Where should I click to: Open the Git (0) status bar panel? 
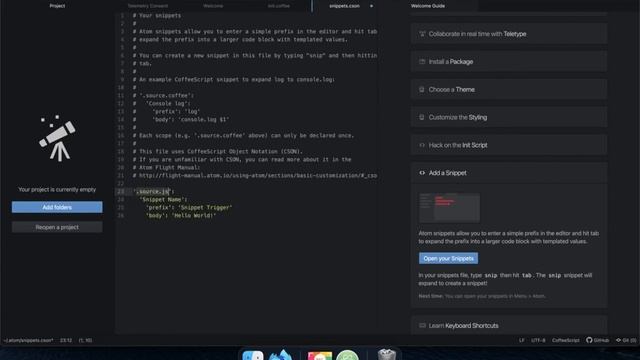(626, 340)
